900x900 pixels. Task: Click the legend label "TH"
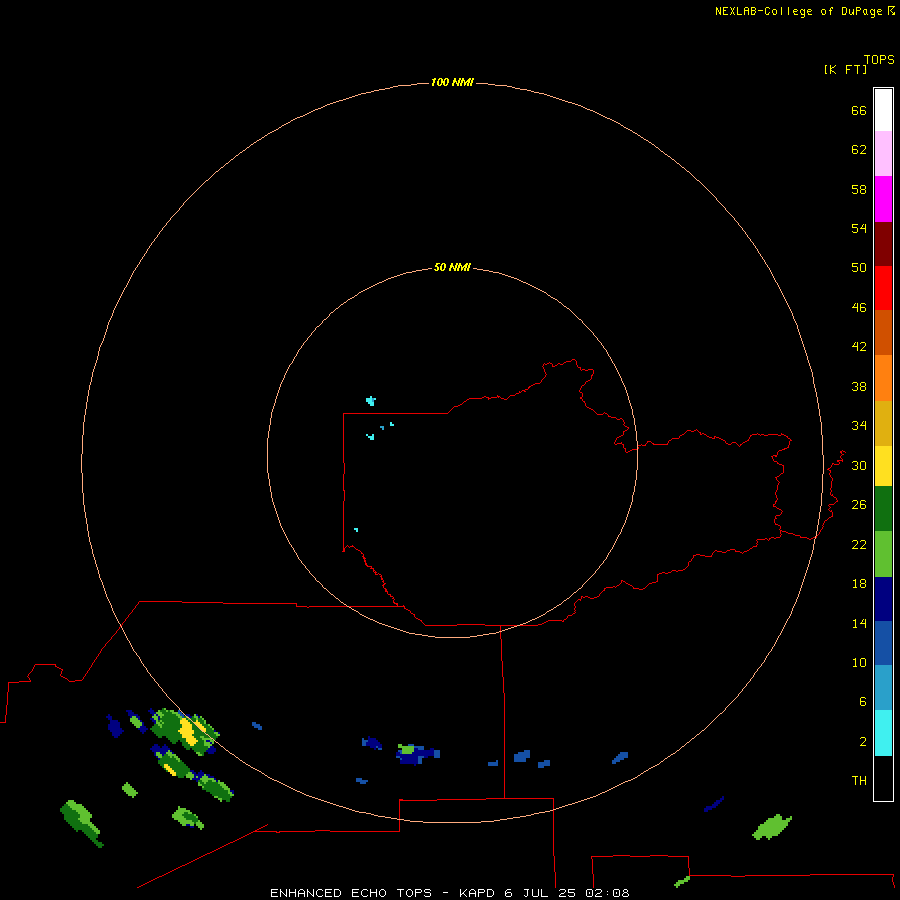tap(859, 781)
